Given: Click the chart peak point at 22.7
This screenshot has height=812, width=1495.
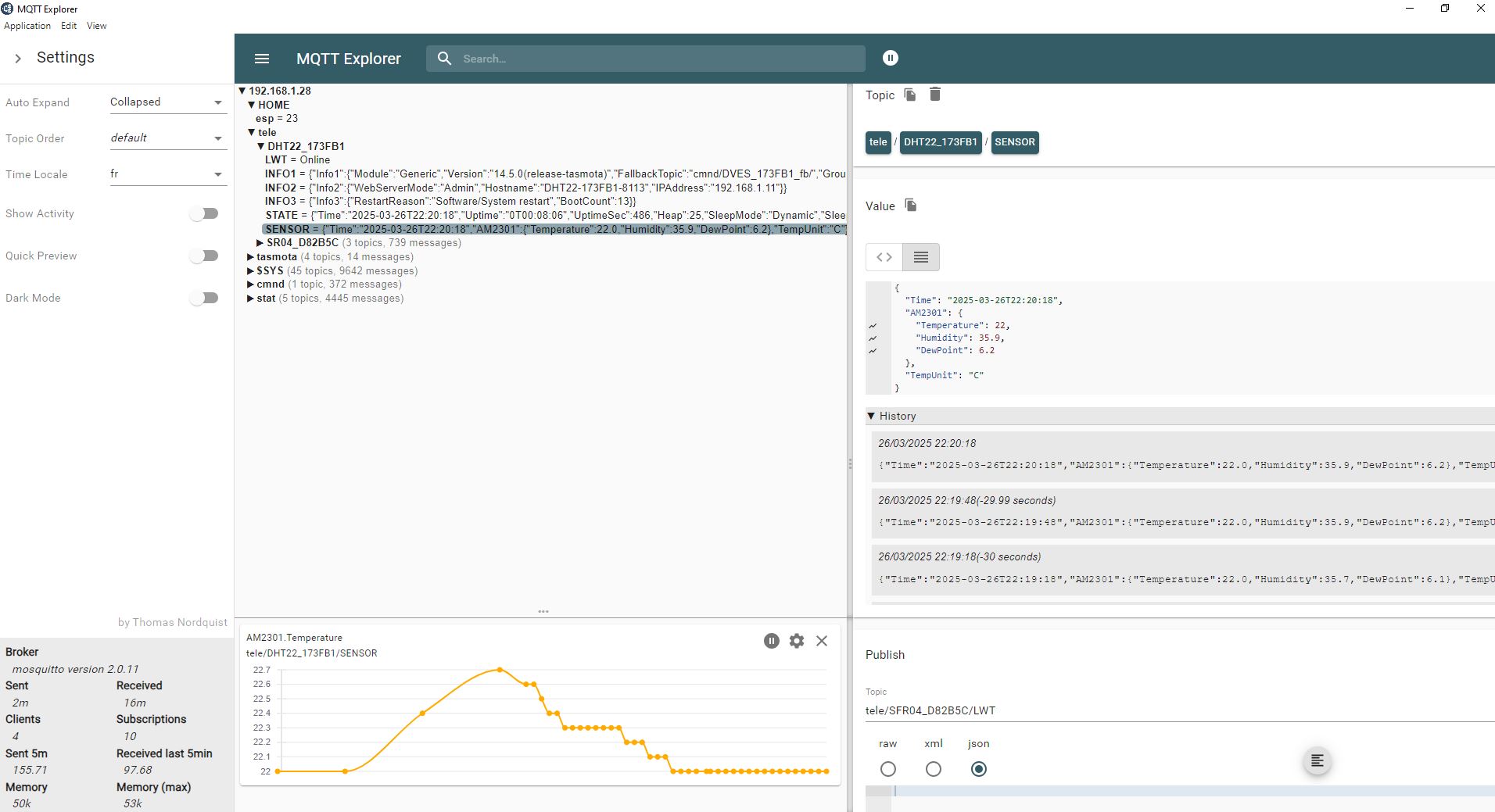Looking at the screenshot, I should pyautogui.click(x=500, y=670).
